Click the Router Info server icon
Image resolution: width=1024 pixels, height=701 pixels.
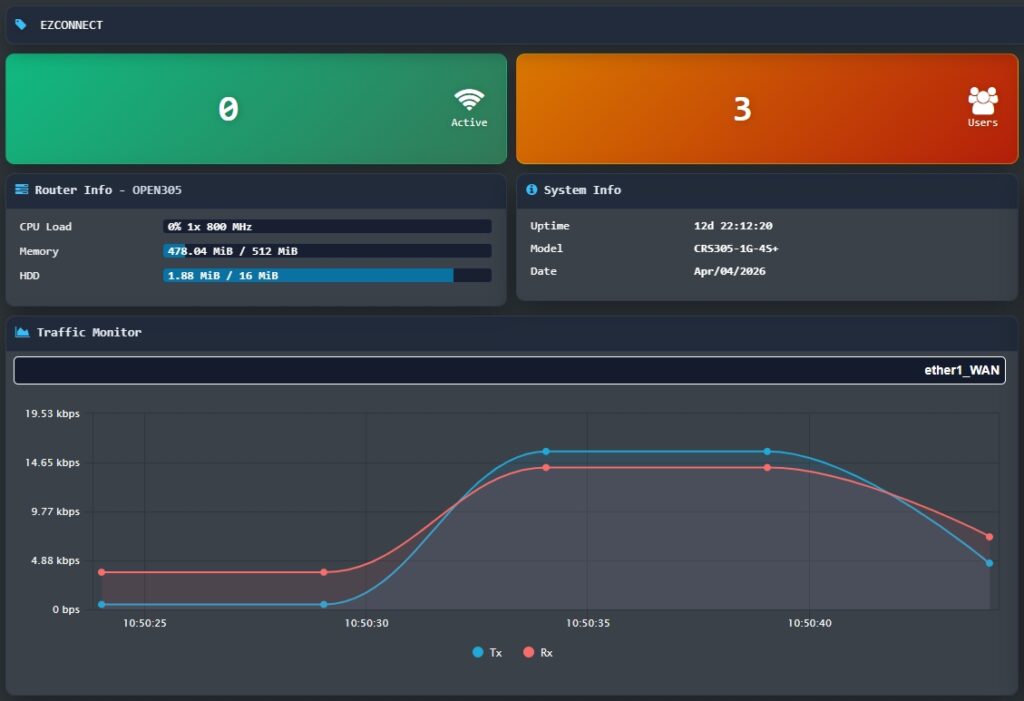[22, 190]
